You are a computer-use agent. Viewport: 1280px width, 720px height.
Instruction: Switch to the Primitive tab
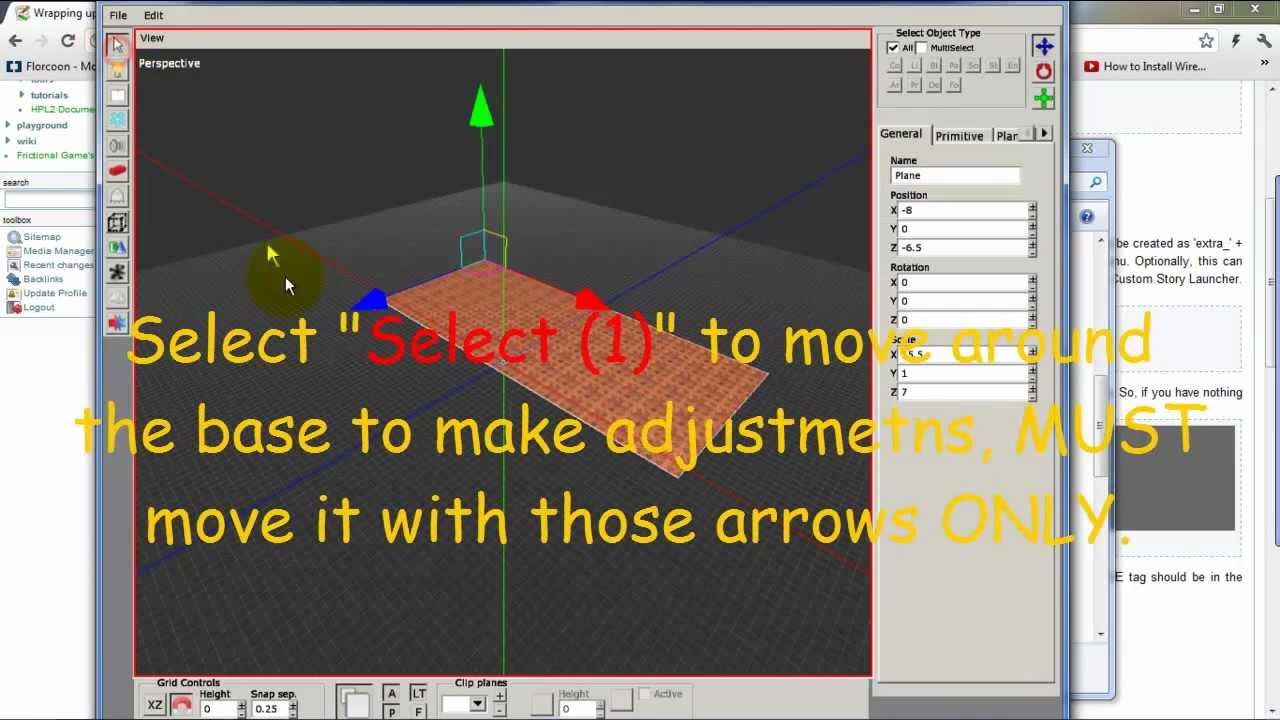click(959, 136)
